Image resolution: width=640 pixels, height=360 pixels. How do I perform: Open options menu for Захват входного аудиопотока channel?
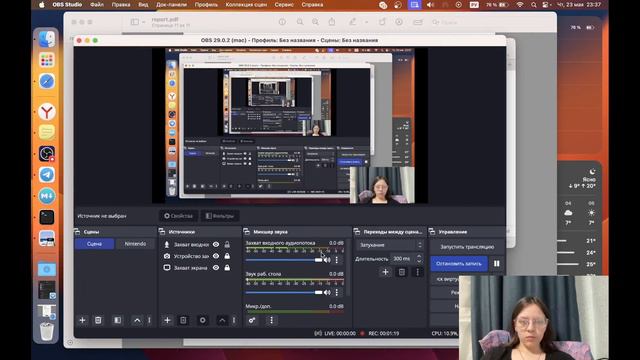click(x=337, y=260)
